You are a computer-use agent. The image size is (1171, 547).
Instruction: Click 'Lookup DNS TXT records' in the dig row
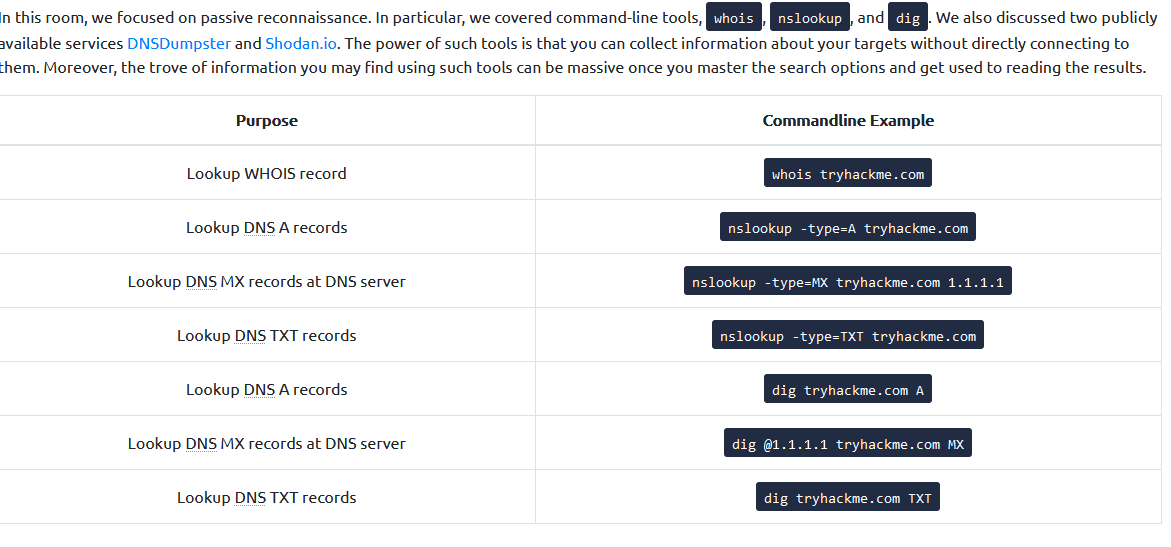pos(266,498)
